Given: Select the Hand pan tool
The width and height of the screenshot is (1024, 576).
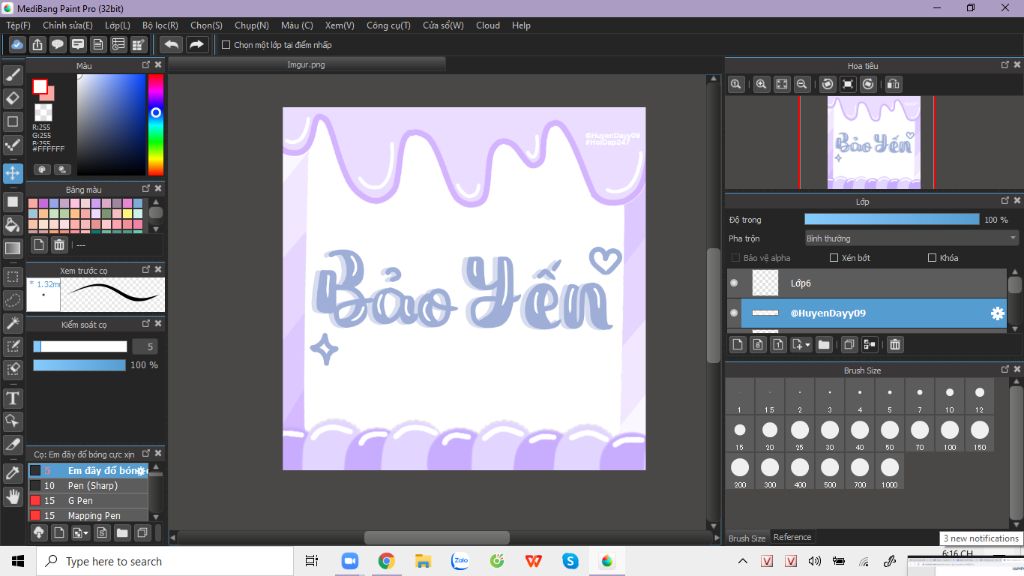Looking at the screenshot, I should tap(12, 497).
